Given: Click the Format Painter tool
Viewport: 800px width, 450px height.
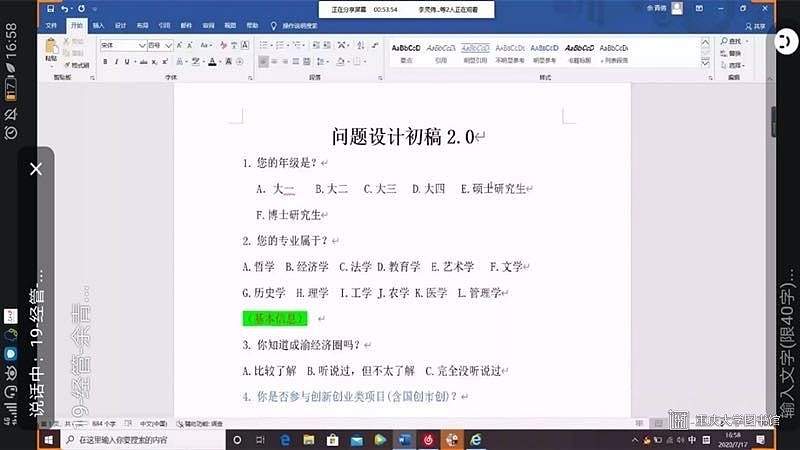Looking at the screenshot, I should (x=76, y=65).
